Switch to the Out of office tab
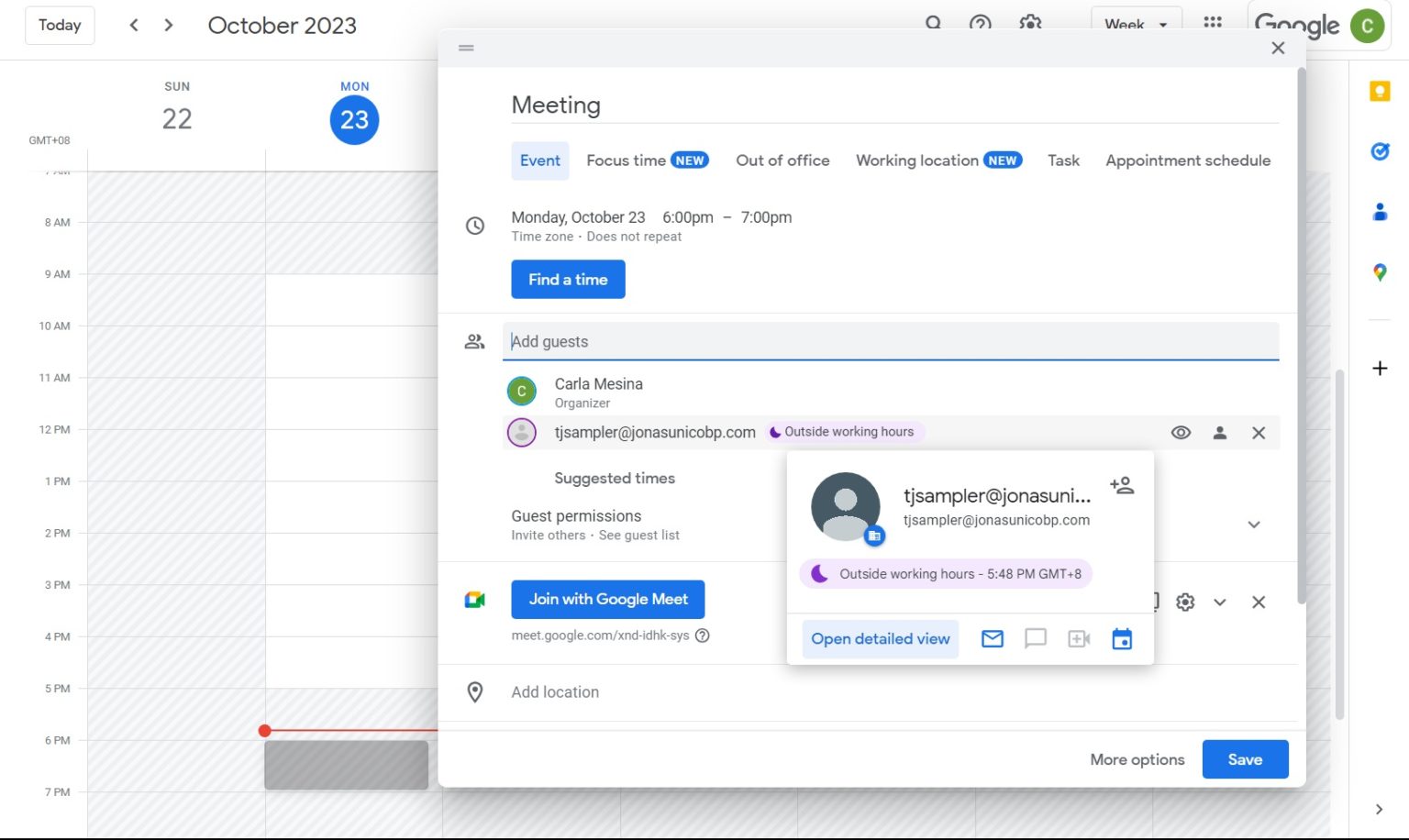 [782, 160]
